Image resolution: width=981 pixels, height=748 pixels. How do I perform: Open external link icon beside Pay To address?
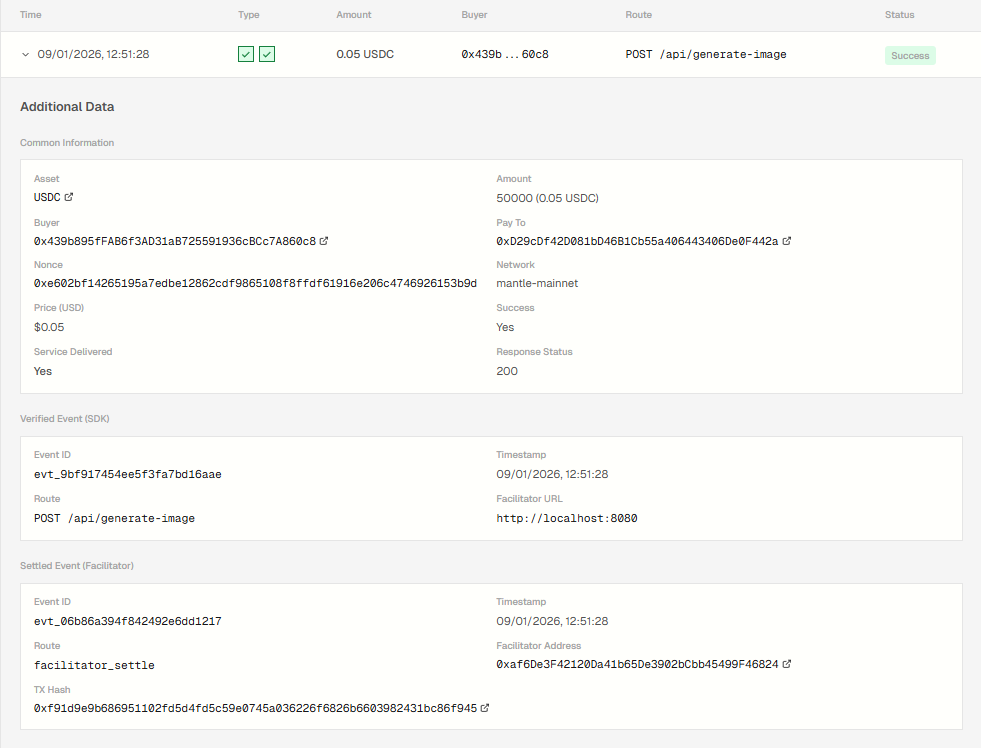[x=787, y=241]
